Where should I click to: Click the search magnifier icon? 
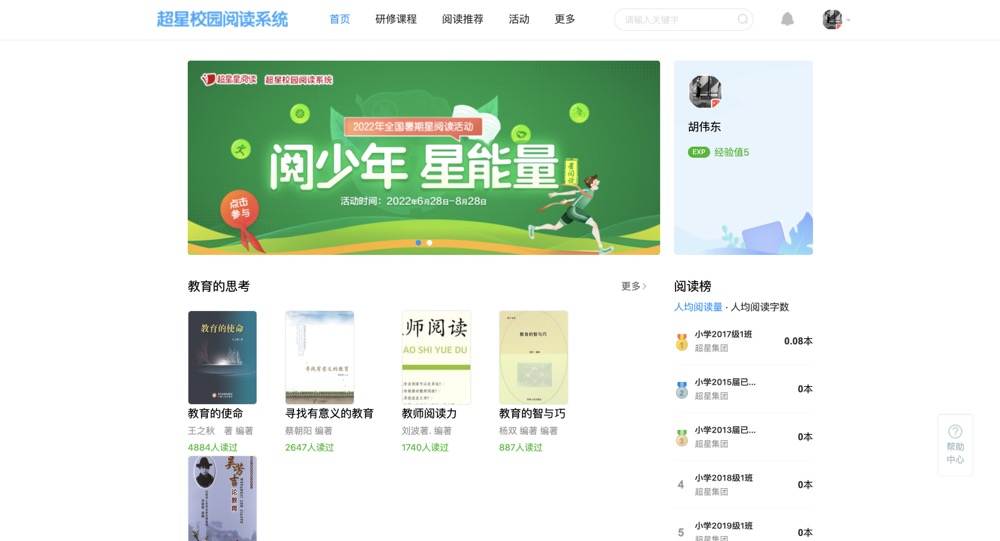point(742,19)
